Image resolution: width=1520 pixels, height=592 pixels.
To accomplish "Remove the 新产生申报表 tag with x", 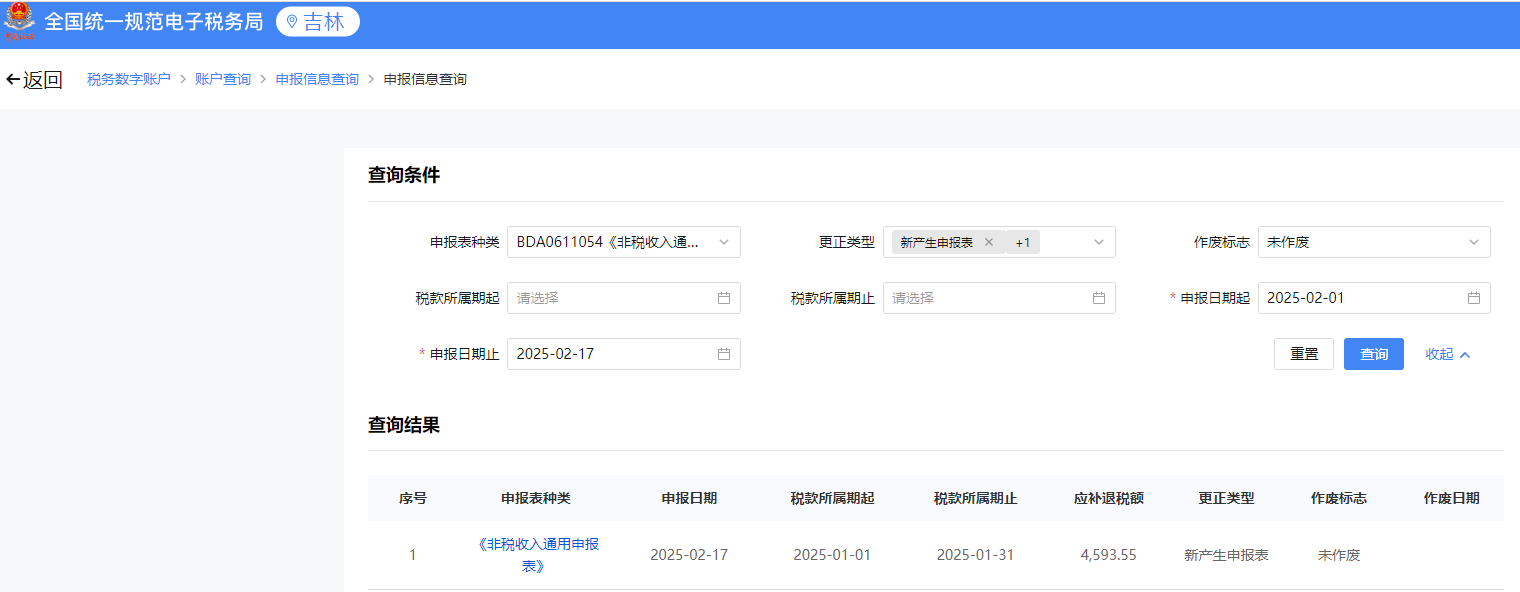I will [989, 242].
